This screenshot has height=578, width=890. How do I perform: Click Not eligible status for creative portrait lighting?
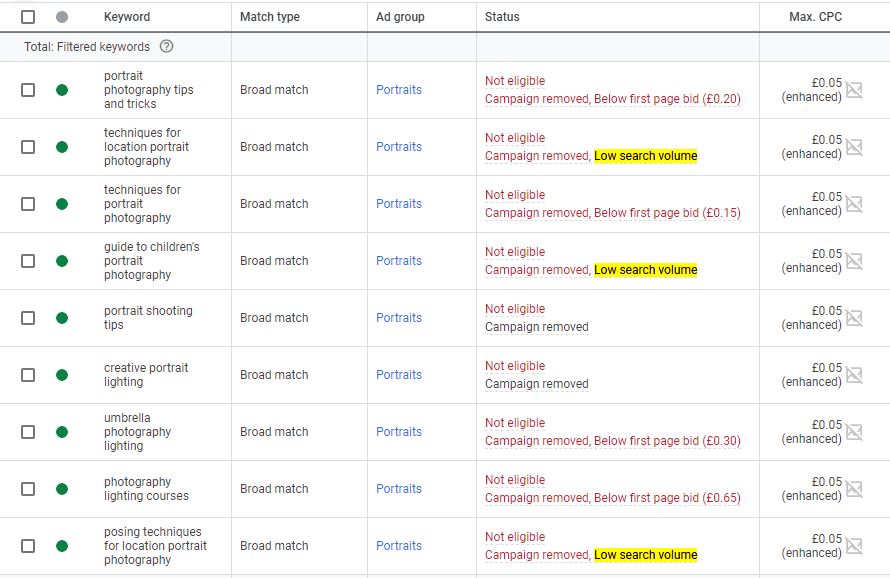click(515, 366)
